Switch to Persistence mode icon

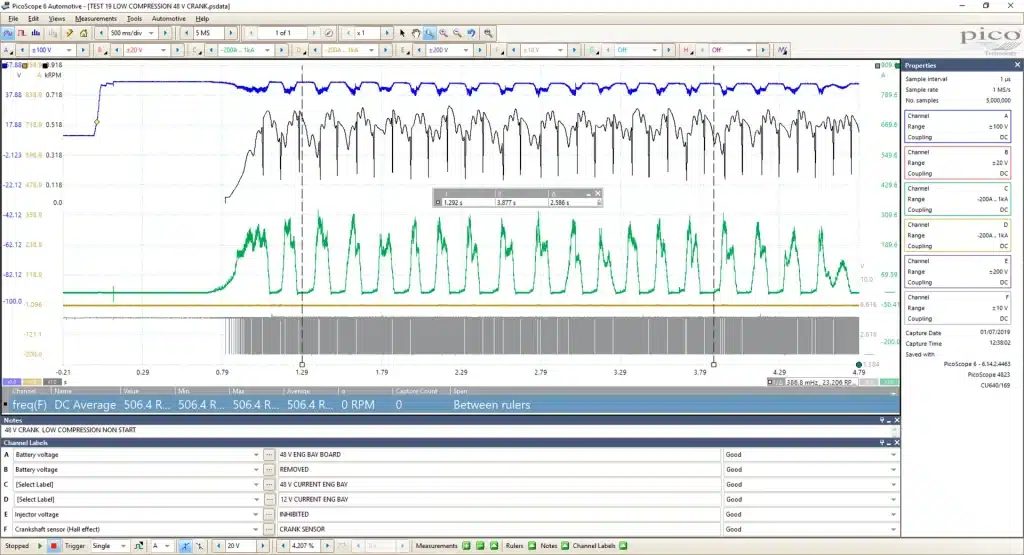click(x=22, y=33)
